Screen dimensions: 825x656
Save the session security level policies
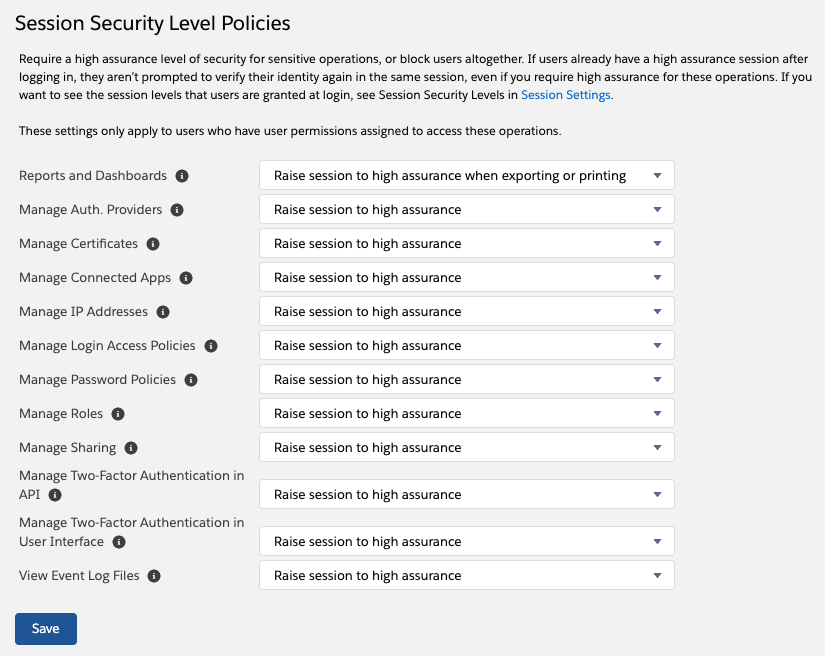(45, 628)
